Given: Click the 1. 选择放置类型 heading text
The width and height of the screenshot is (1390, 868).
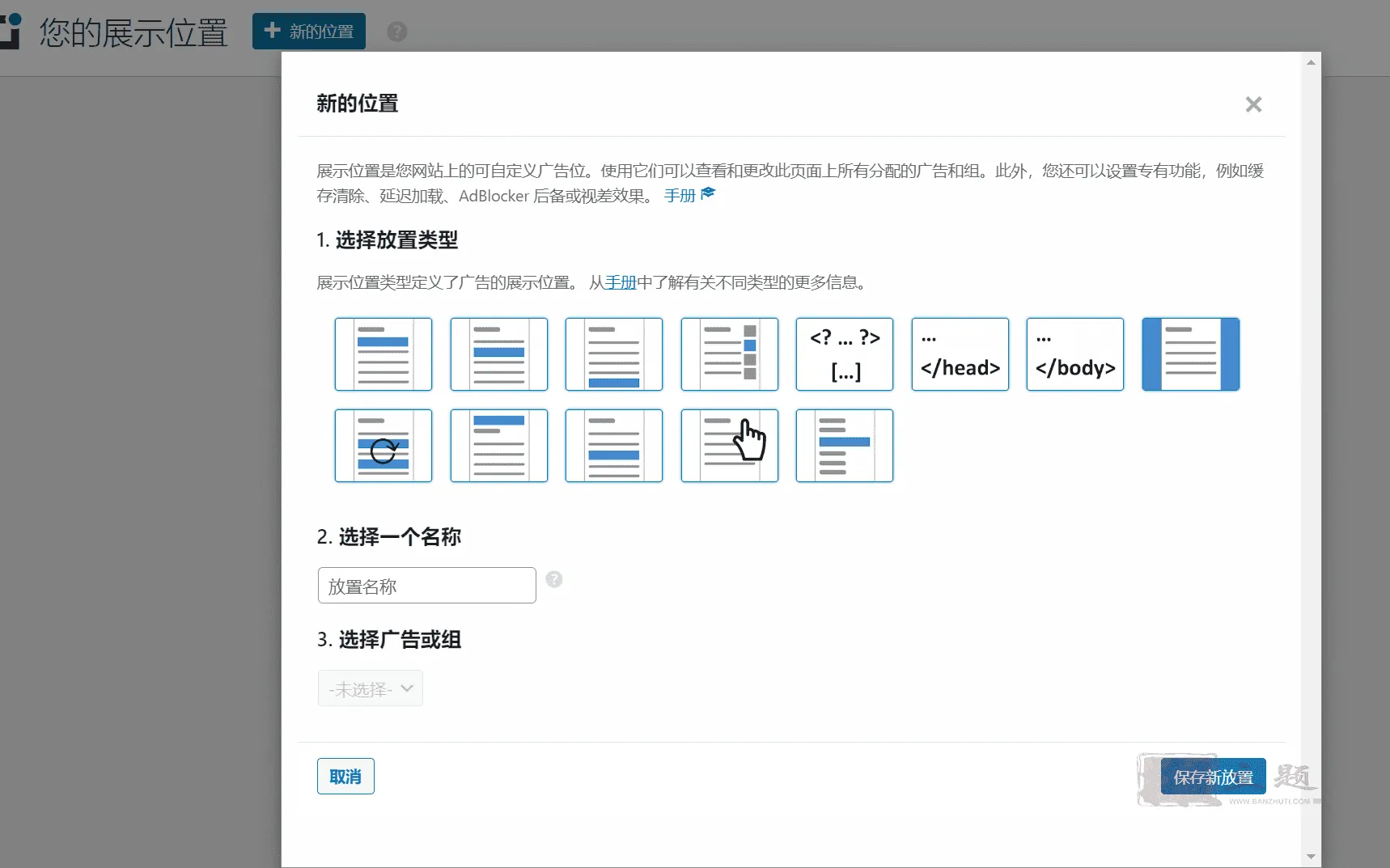Looking at the screenshot, I should click(388, 240).
